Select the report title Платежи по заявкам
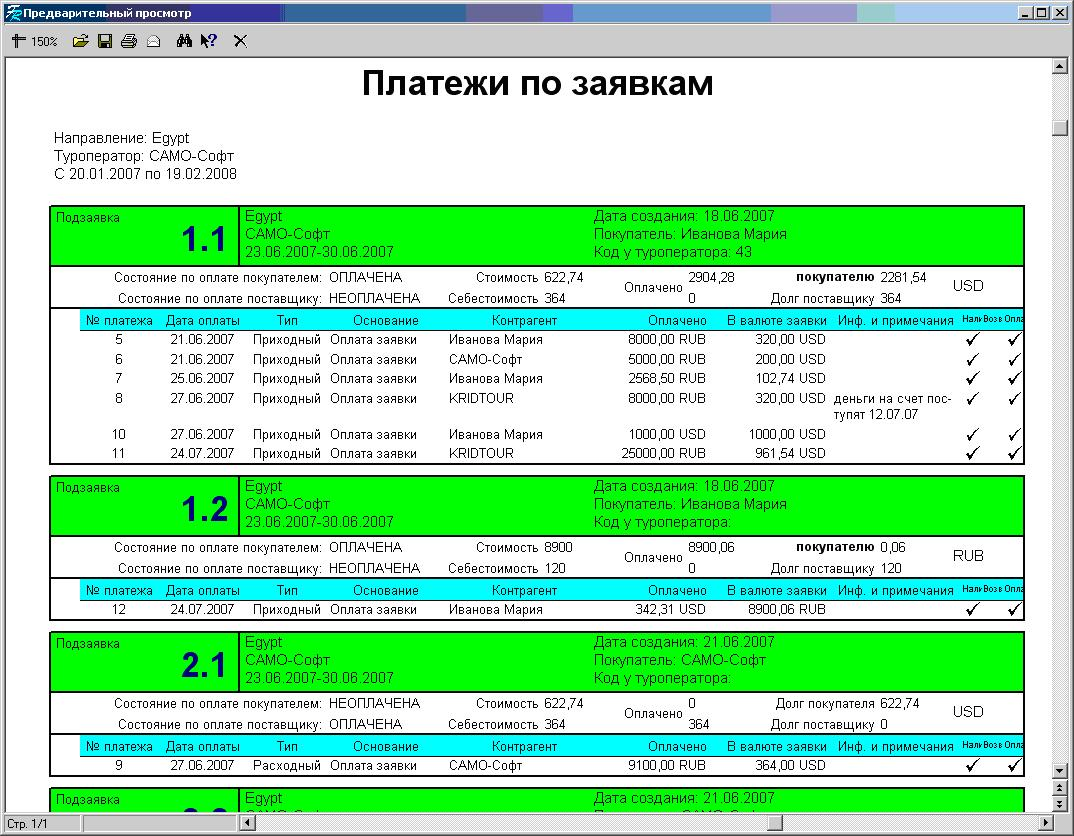 coord(537,84)
